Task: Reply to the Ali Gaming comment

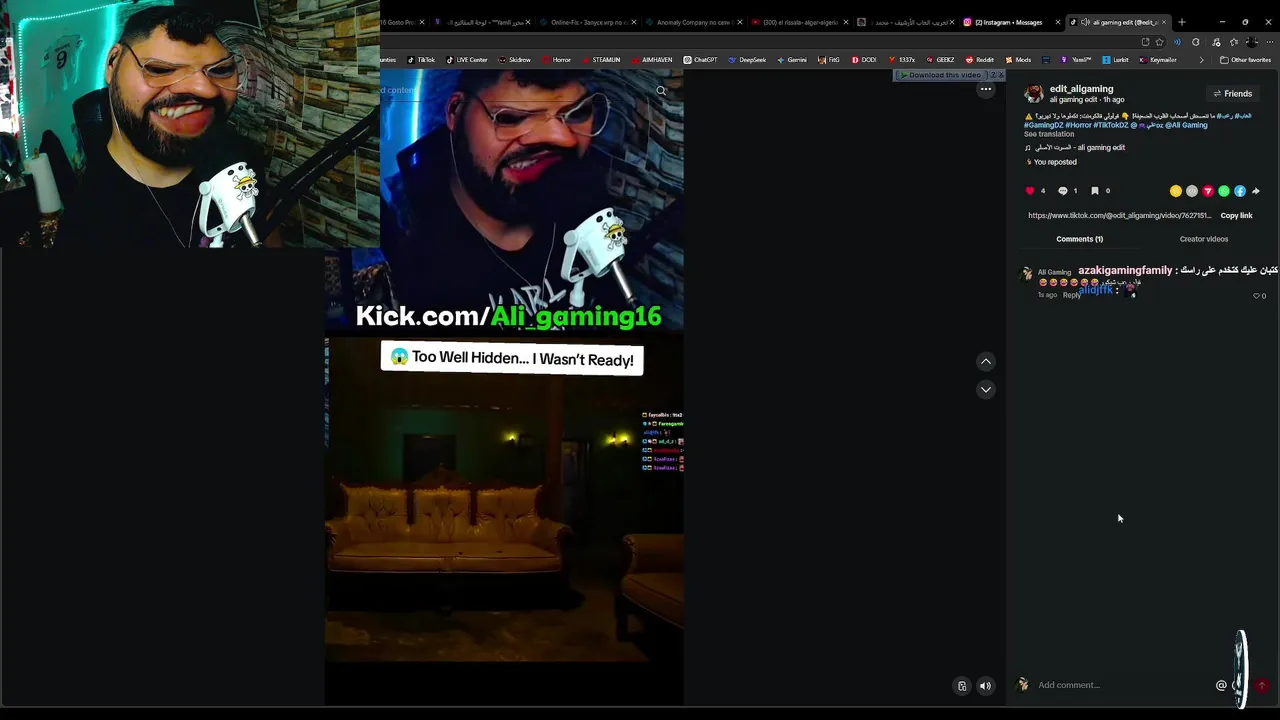Action: [1071, 295]
